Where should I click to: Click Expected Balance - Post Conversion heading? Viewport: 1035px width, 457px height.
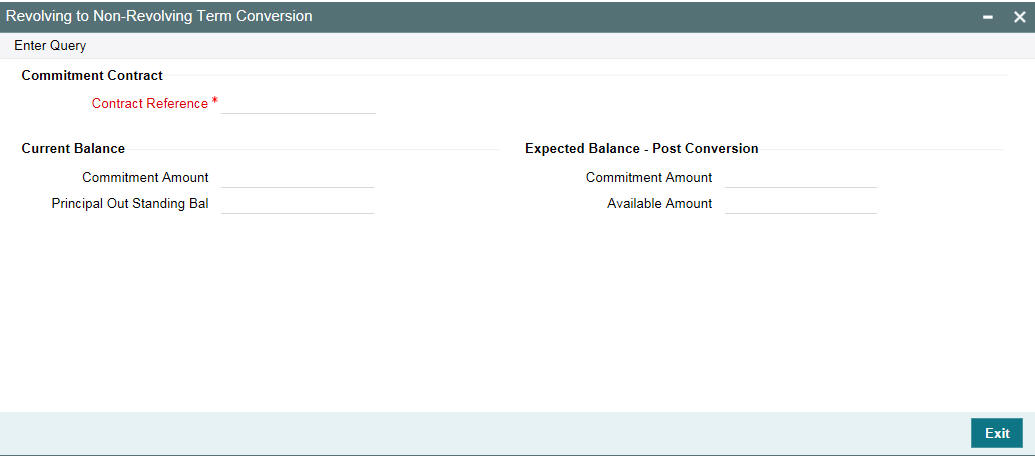(642, 149)
